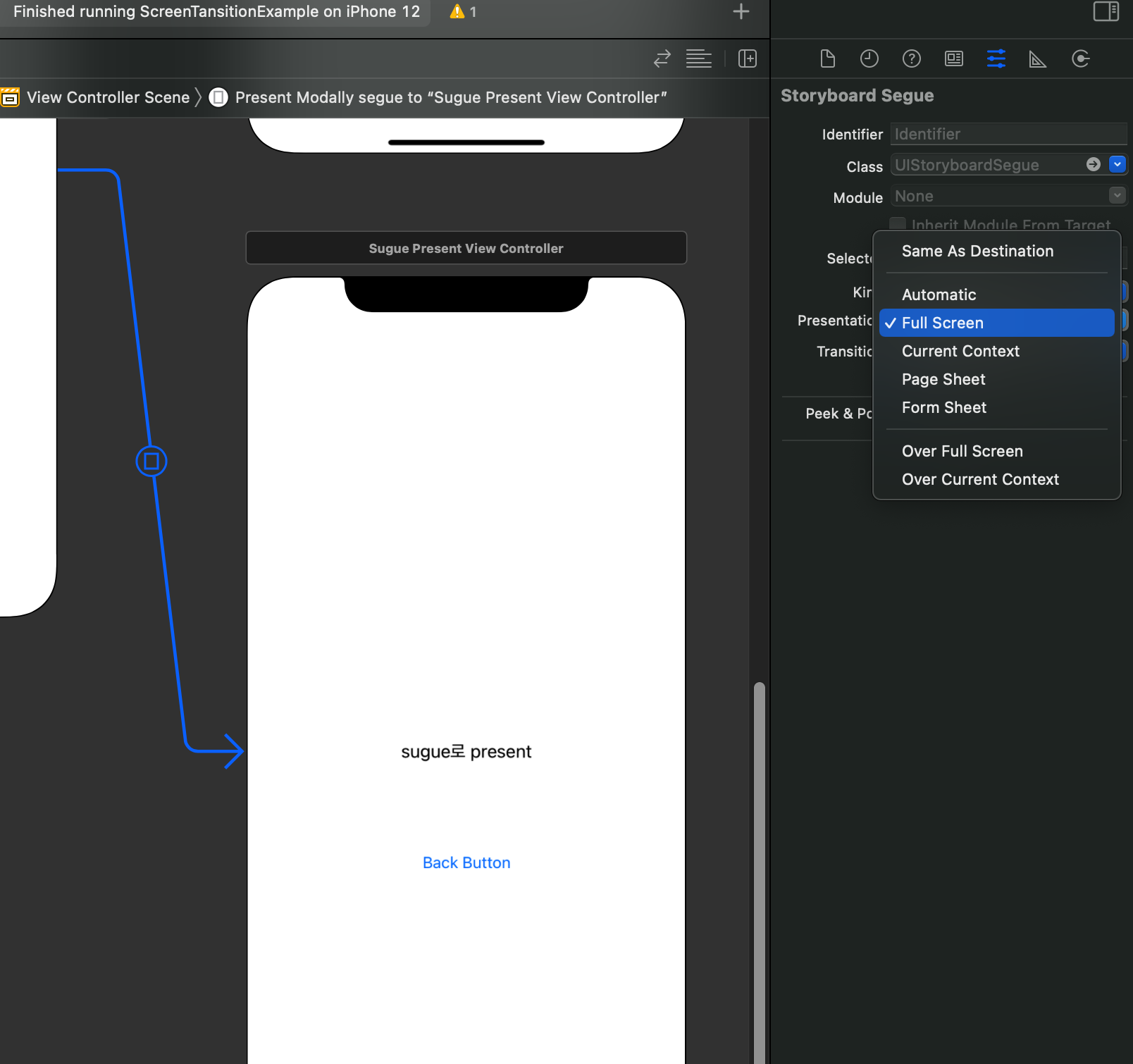Click the swap arrows review icon
Viewport: 1133px width, 1064px height.
click(662, 58)
